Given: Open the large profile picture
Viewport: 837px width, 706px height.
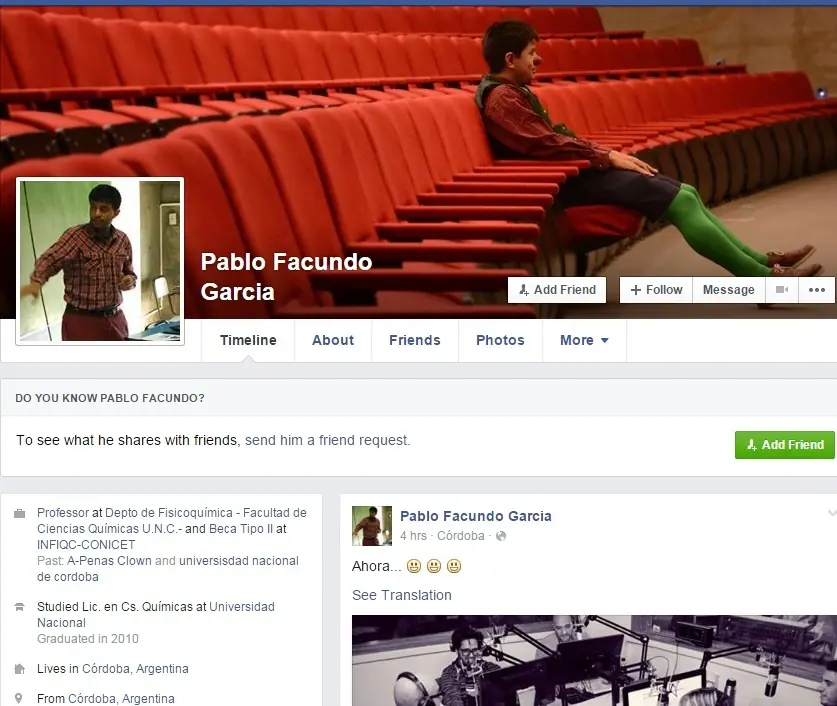Looking at the screenshot, I should tap(100, 261).
